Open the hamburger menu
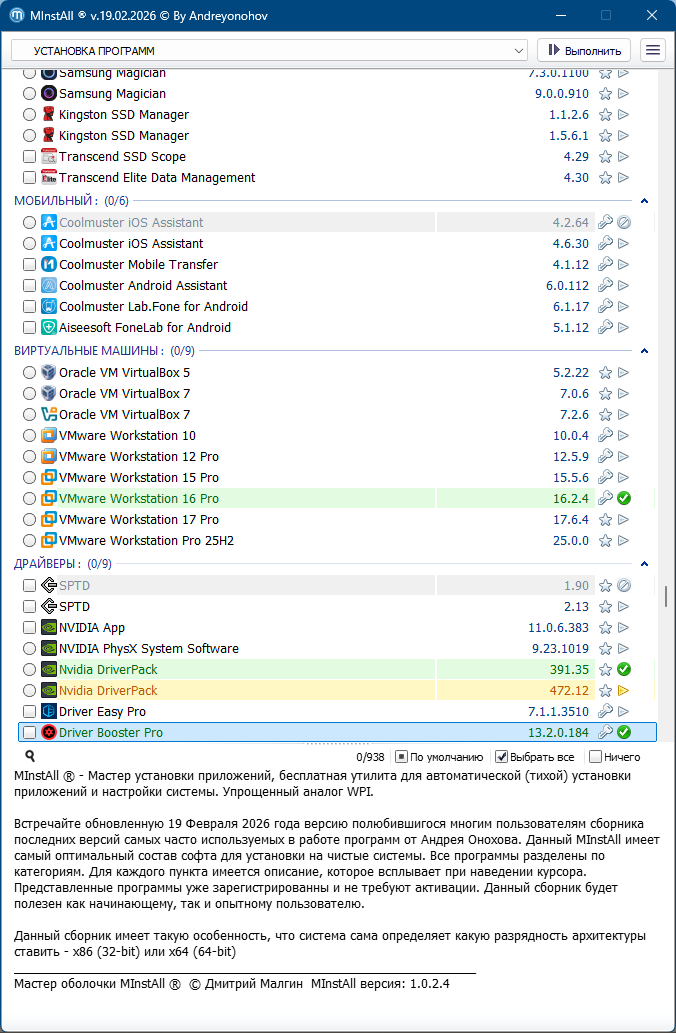This screenshot has width=676, height=1033. point(652,50)
